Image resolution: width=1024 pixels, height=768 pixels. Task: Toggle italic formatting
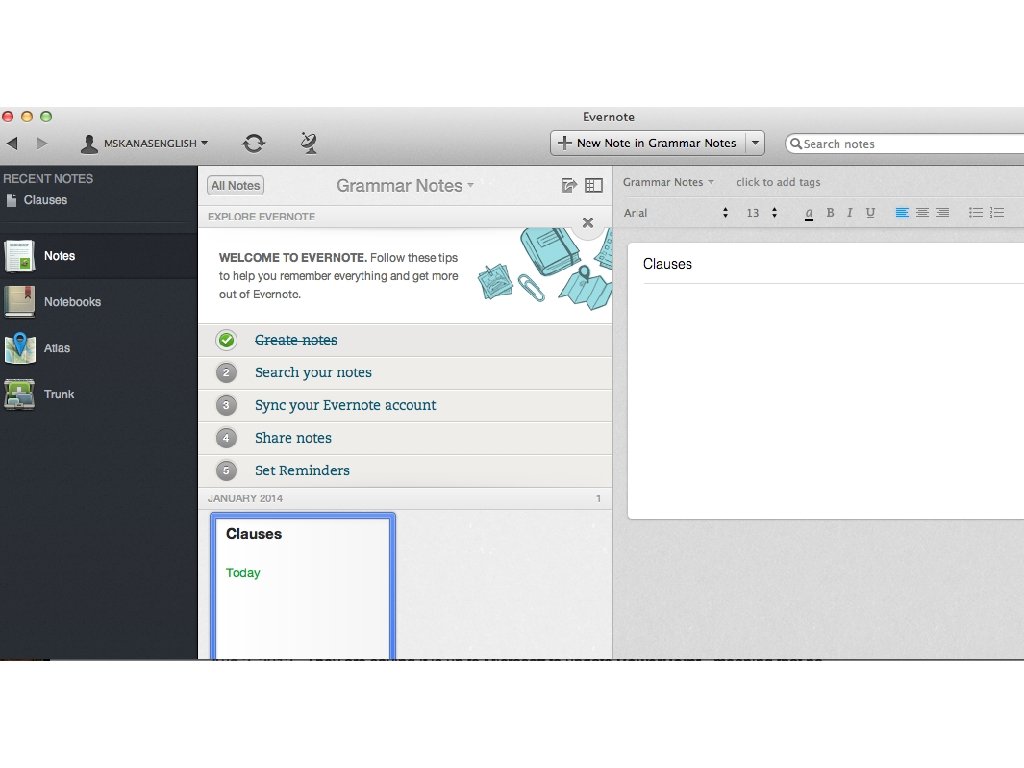(850, 213)
